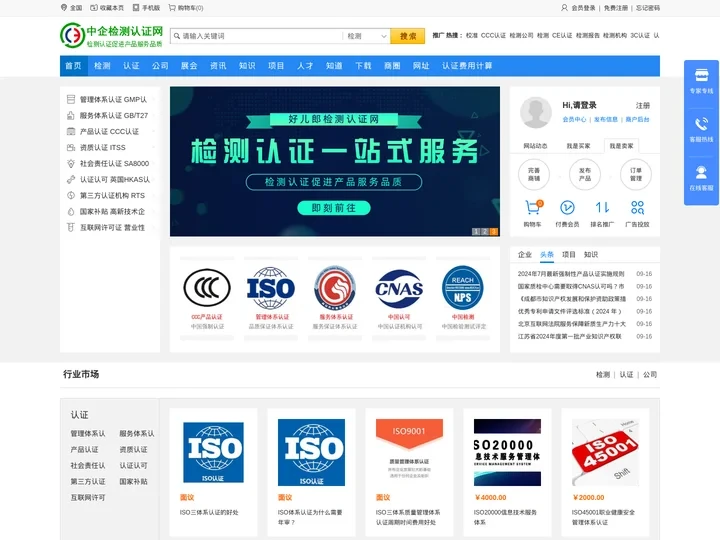Click the magnifier icon in the search box
Viewport: 720px width, 540px height.
click(176, 36)
